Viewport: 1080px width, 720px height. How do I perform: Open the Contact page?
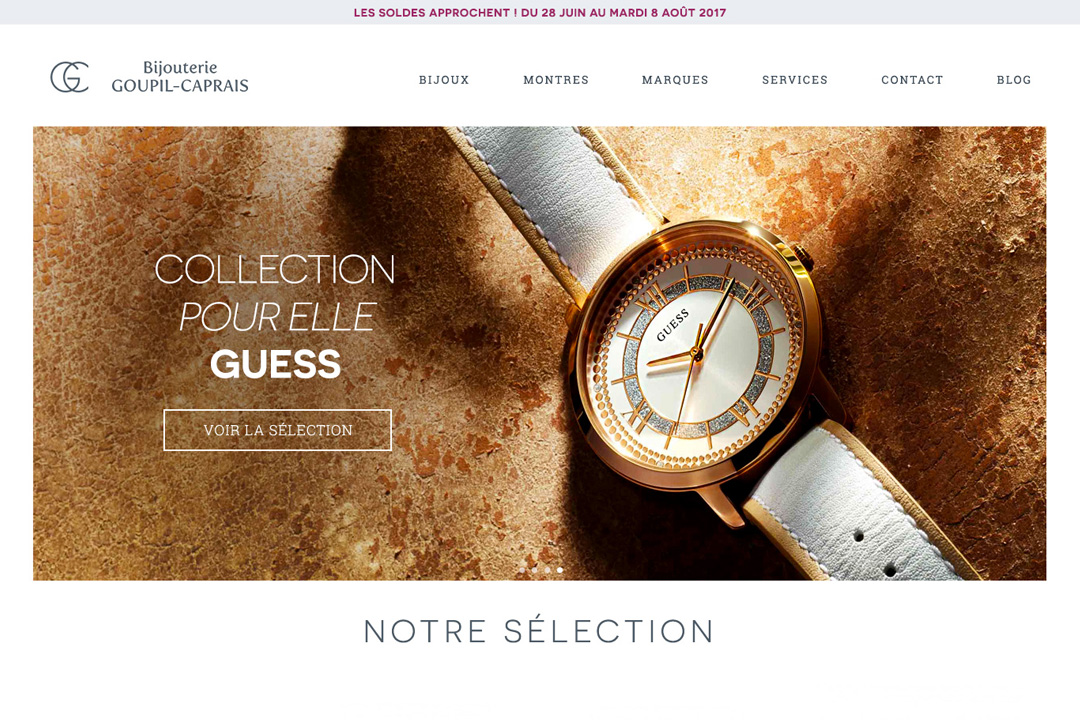click(x=912, y=80)
